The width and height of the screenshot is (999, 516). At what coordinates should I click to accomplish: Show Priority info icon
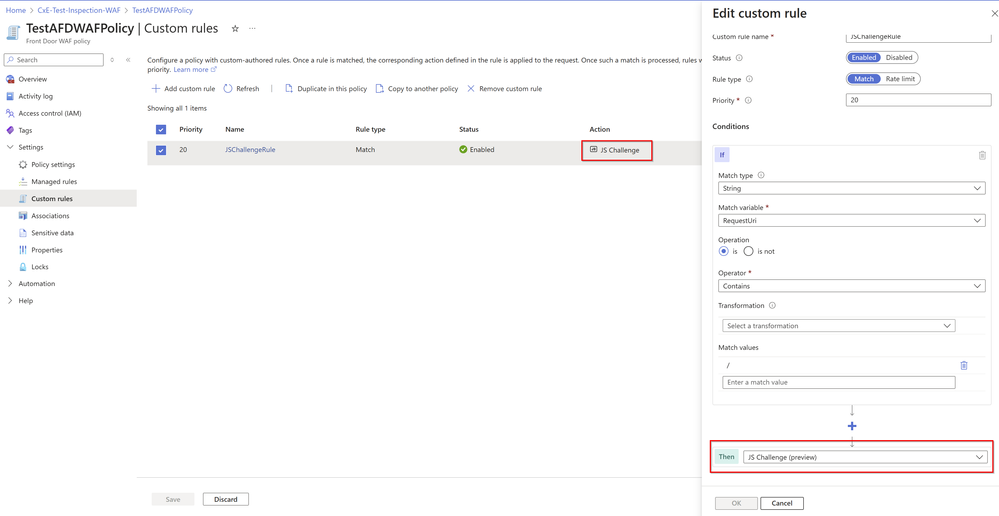(x=748, y=100)
